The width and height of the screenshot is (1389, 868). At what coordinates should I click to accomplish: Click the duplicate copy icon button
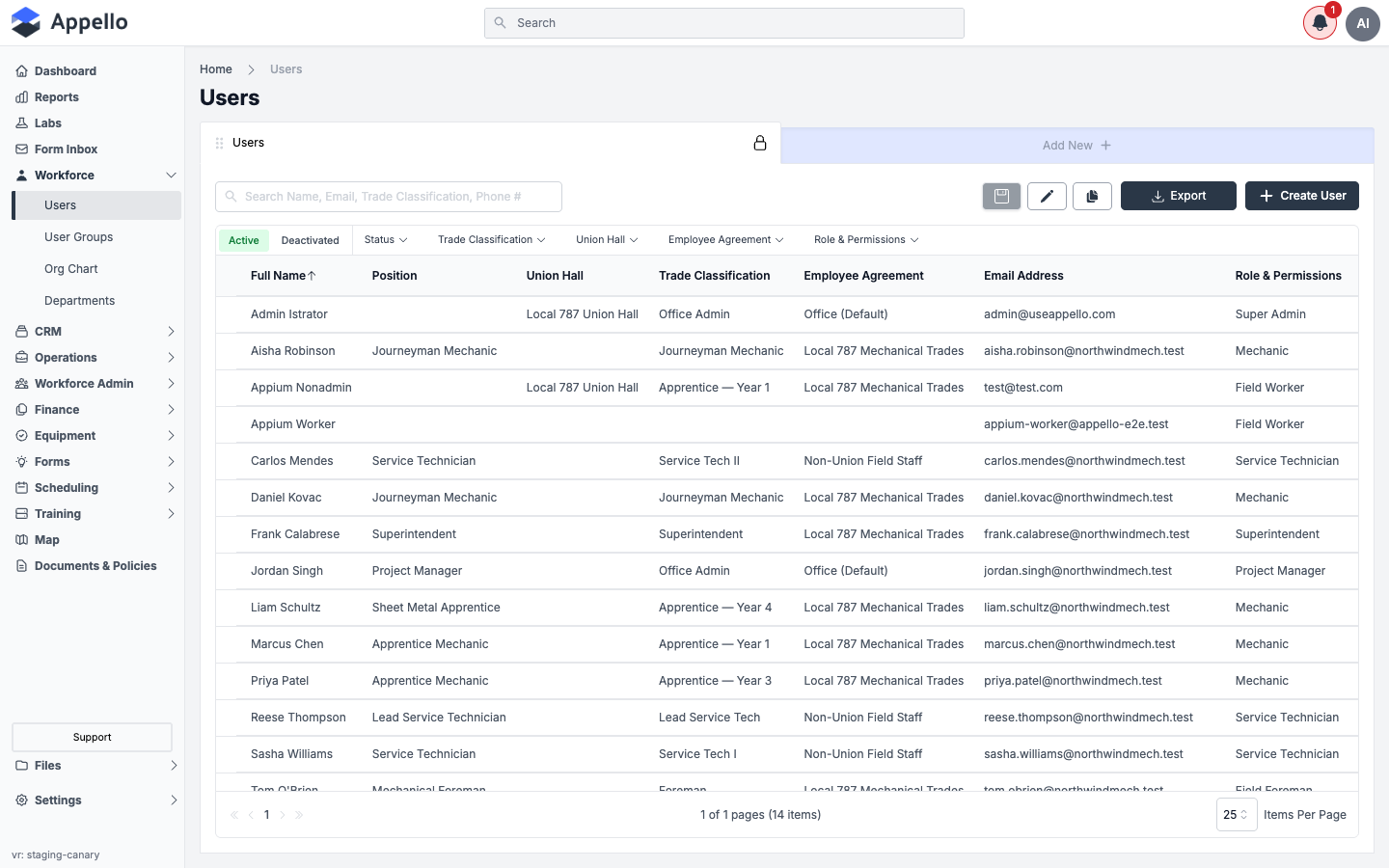pyautogui.click(x=1092, y=196)
